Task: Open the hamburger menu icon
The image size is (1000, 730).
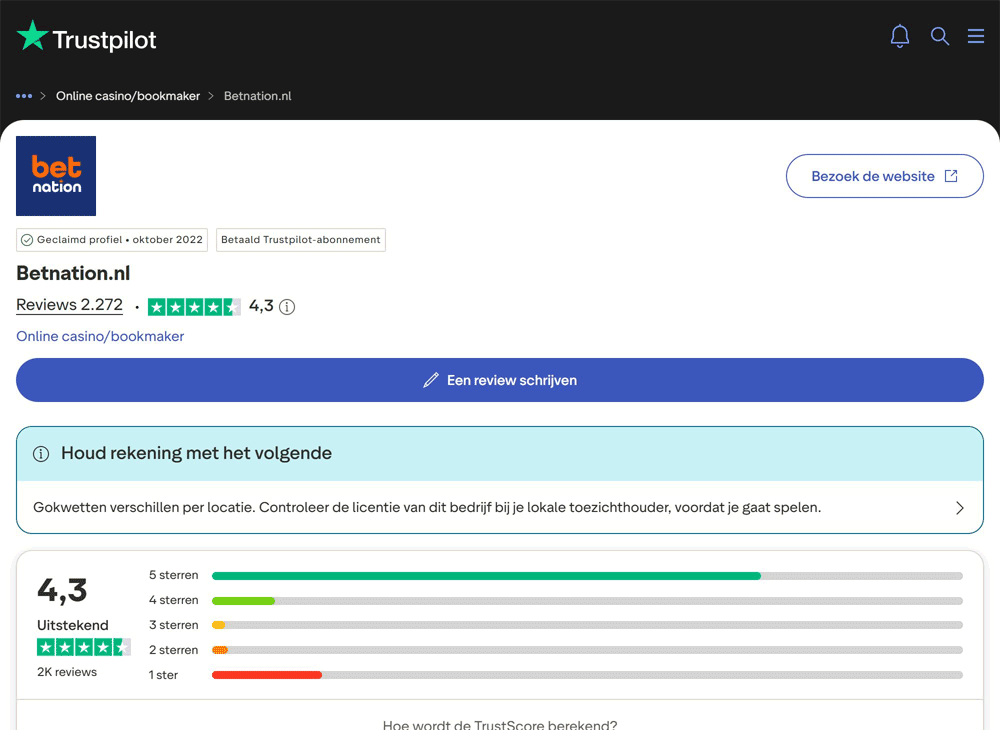Action: [976, 36]
